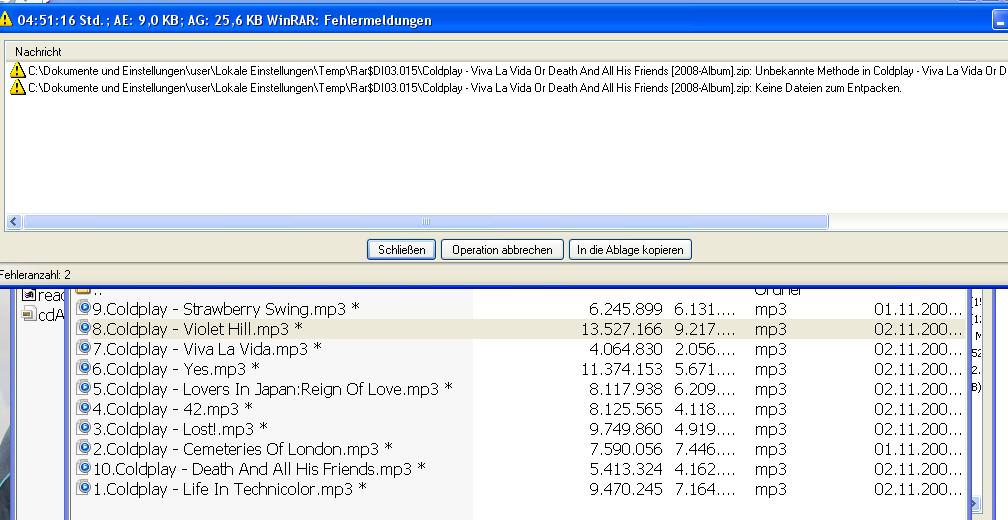
Task: Select '3.Coldplay - Lost!.mp3' file name
Action: [180, 429]
